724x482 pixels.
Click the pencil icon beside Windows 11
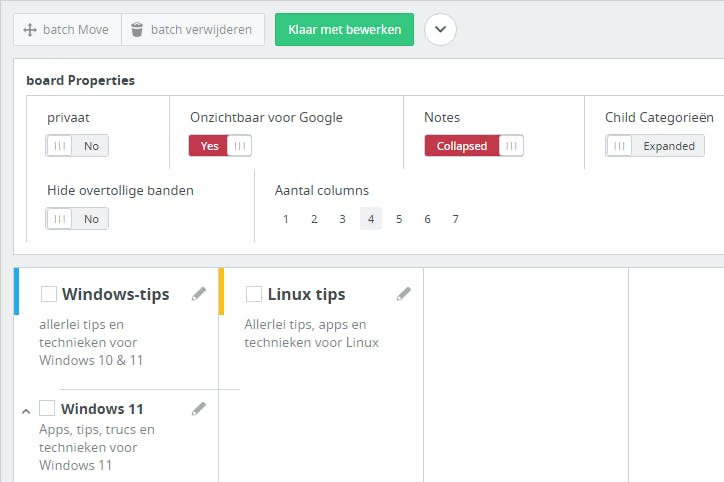tap(199, 408)
